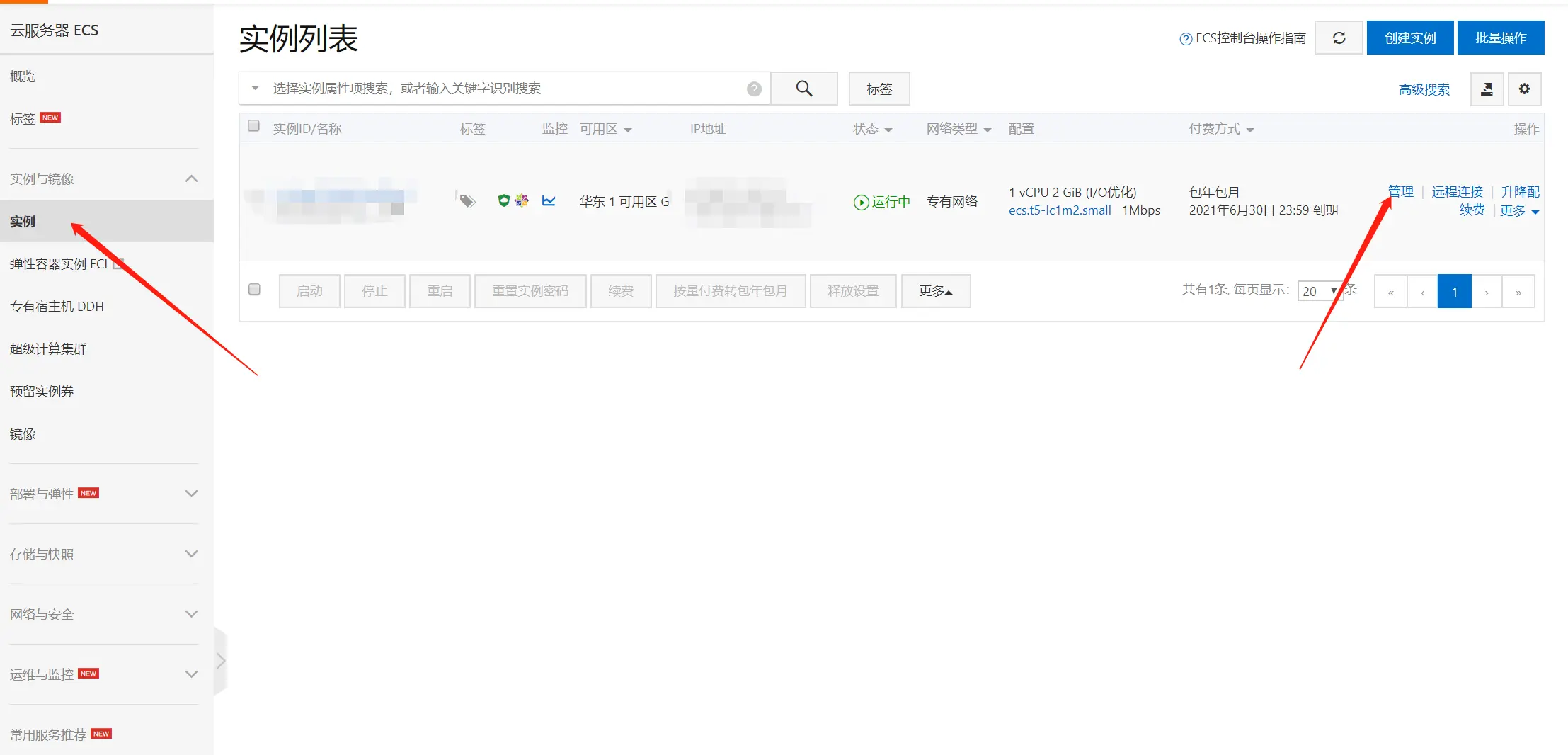Screen dimensions: 1568x755
Task: Click the refresh instance list icon
Action: (1339, 38)
